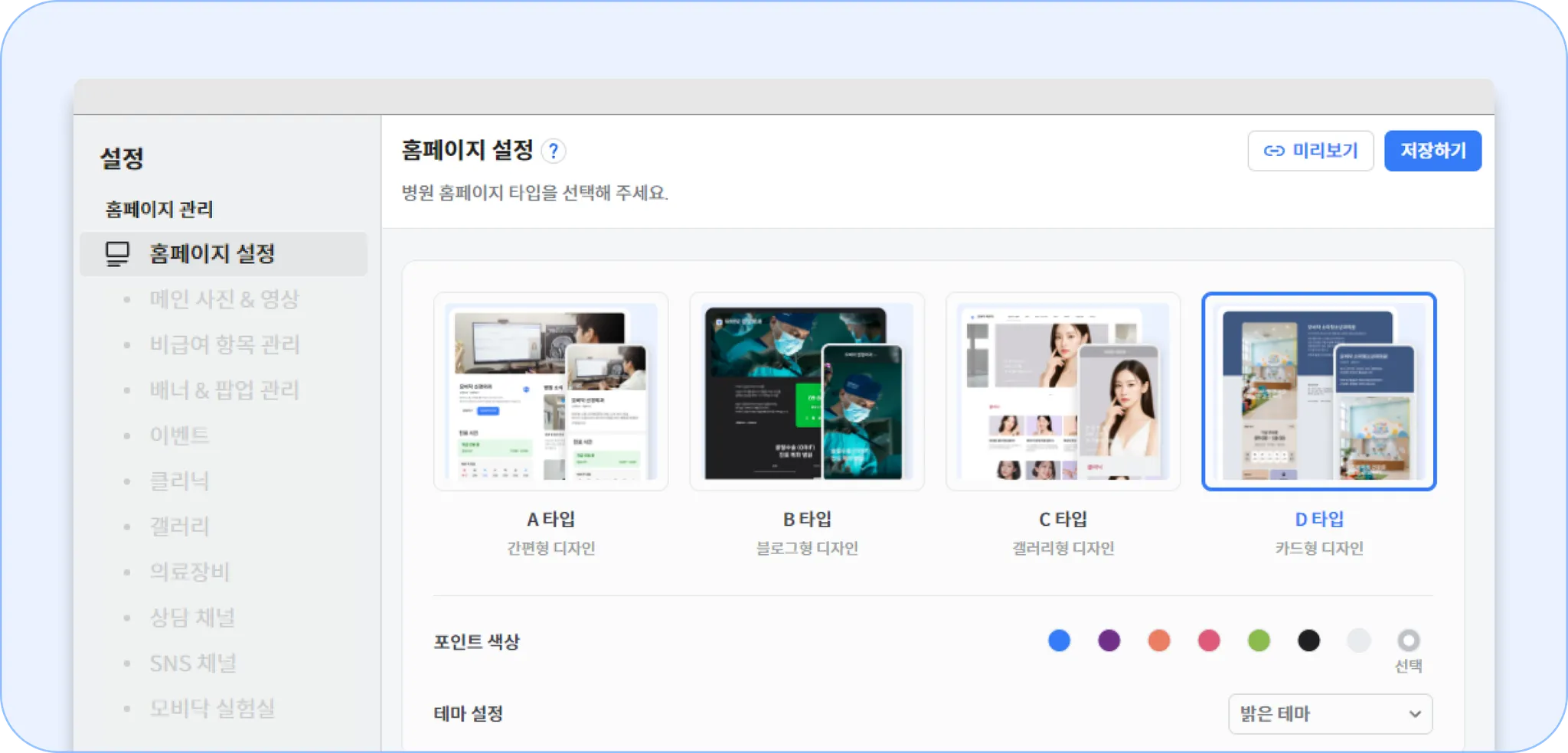
Task: Open the 모비닥 실험실 sidebar item
Action: click(x=212, y=709)
